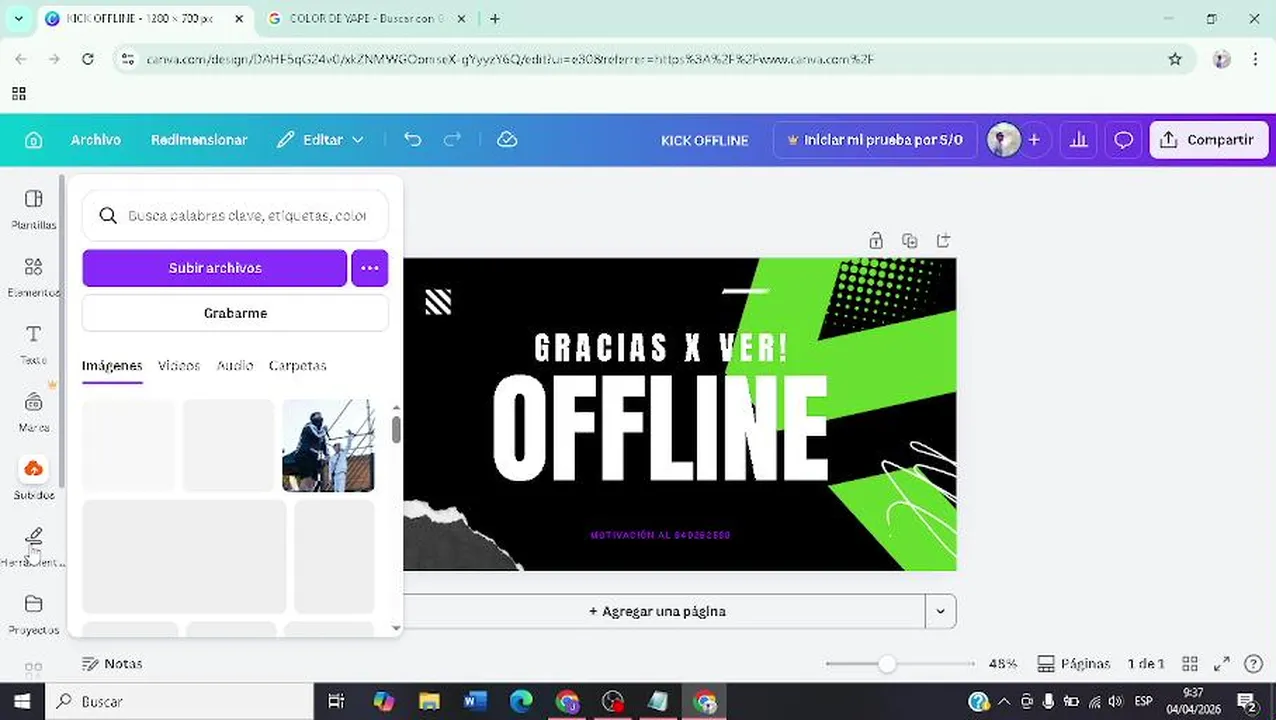Open the help question mark icon

click(x=1253, y=664)
